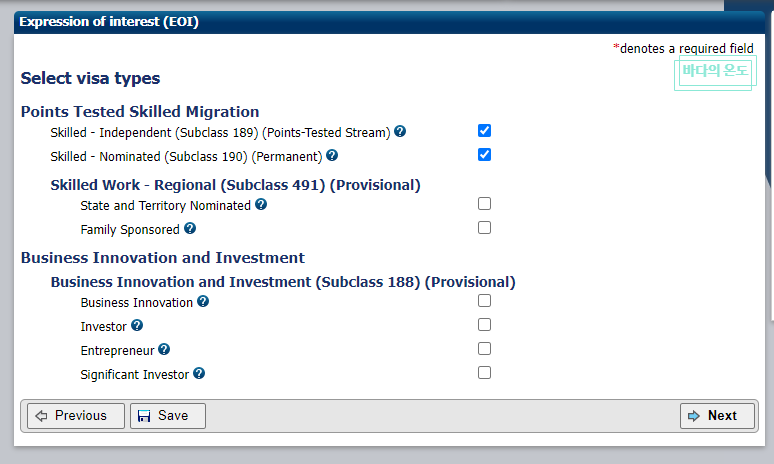Screen dimensions: 774x464
Task: Go back with the Previous button
Action: pyautogui.click(x=76, y=416)
